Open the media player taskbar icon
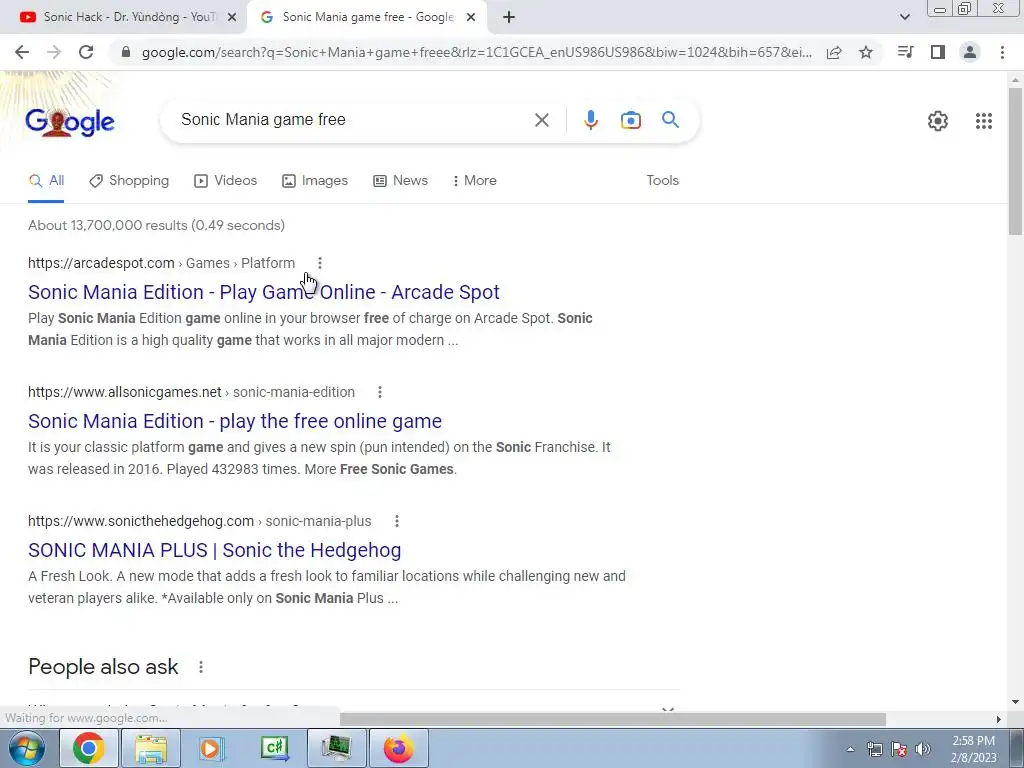 [212, 748]
